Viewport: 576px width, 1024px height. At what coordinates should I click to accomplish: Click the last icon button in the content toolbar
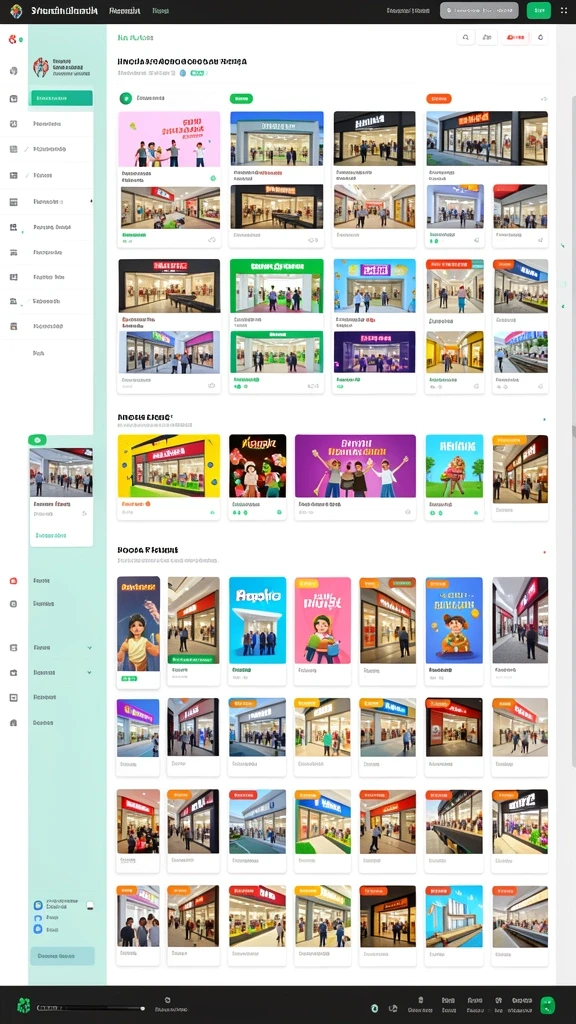pyautogui.click(x=540, y=38)
